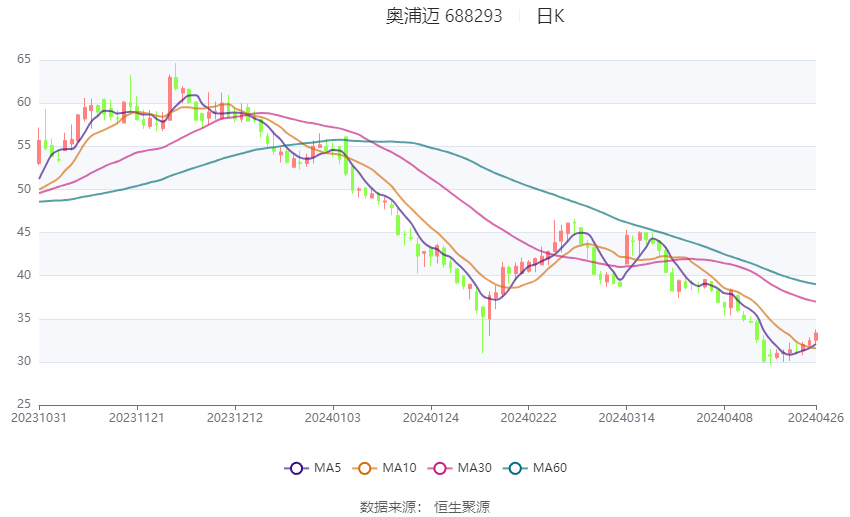This screenshot has width=850, height=517.
Task: Click the 30 price axis label
Action: point(24,361)
